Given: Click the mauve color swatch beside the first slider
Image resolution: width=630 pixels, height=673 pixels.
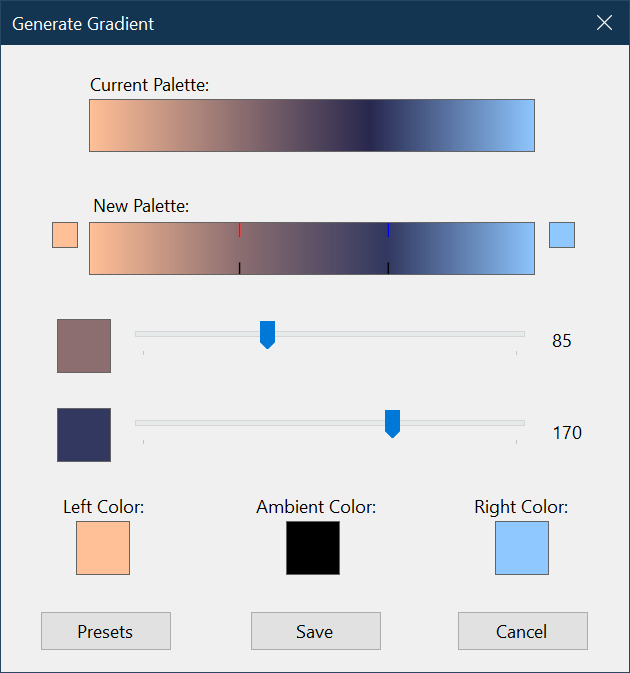Looking at the screenshot, I should 84,346.
